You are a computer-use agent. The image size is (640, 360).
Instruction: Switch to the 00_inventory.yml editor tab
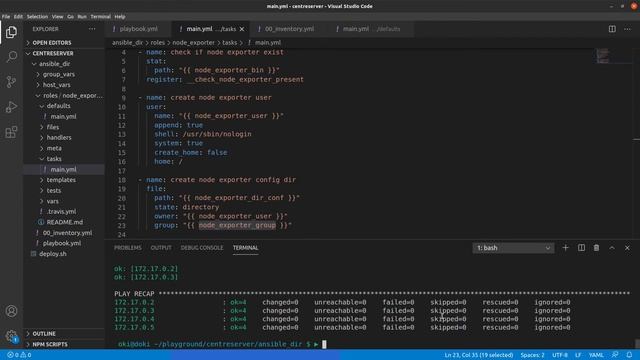point(289,29)
